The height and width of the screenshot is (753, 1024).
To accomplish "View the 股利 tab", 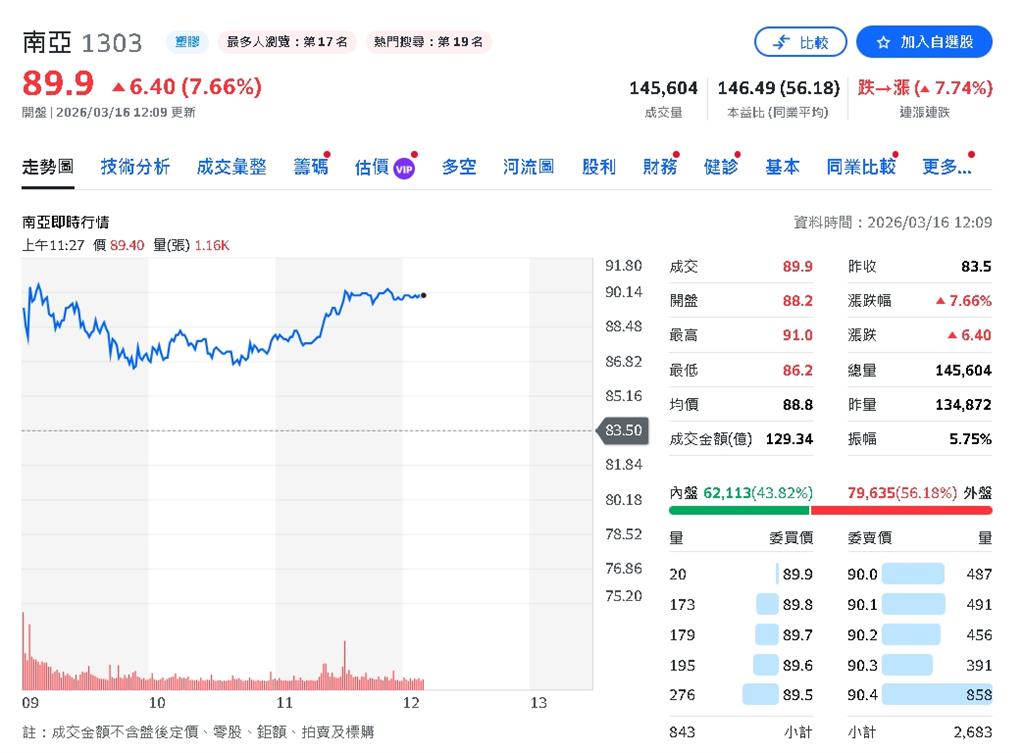I will click(x=598, y=166).
